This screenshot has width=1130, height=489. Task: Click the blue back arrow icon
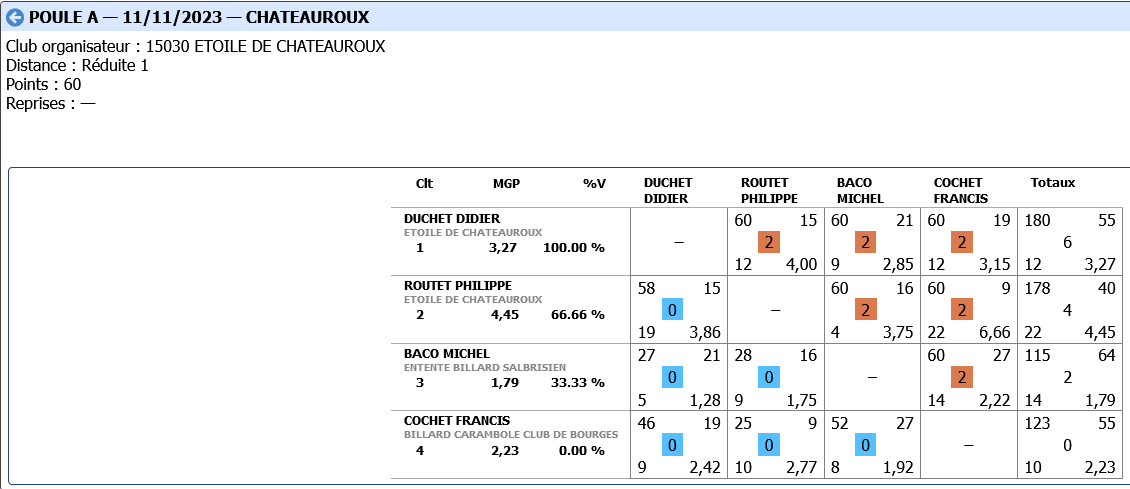pos(14,17)
